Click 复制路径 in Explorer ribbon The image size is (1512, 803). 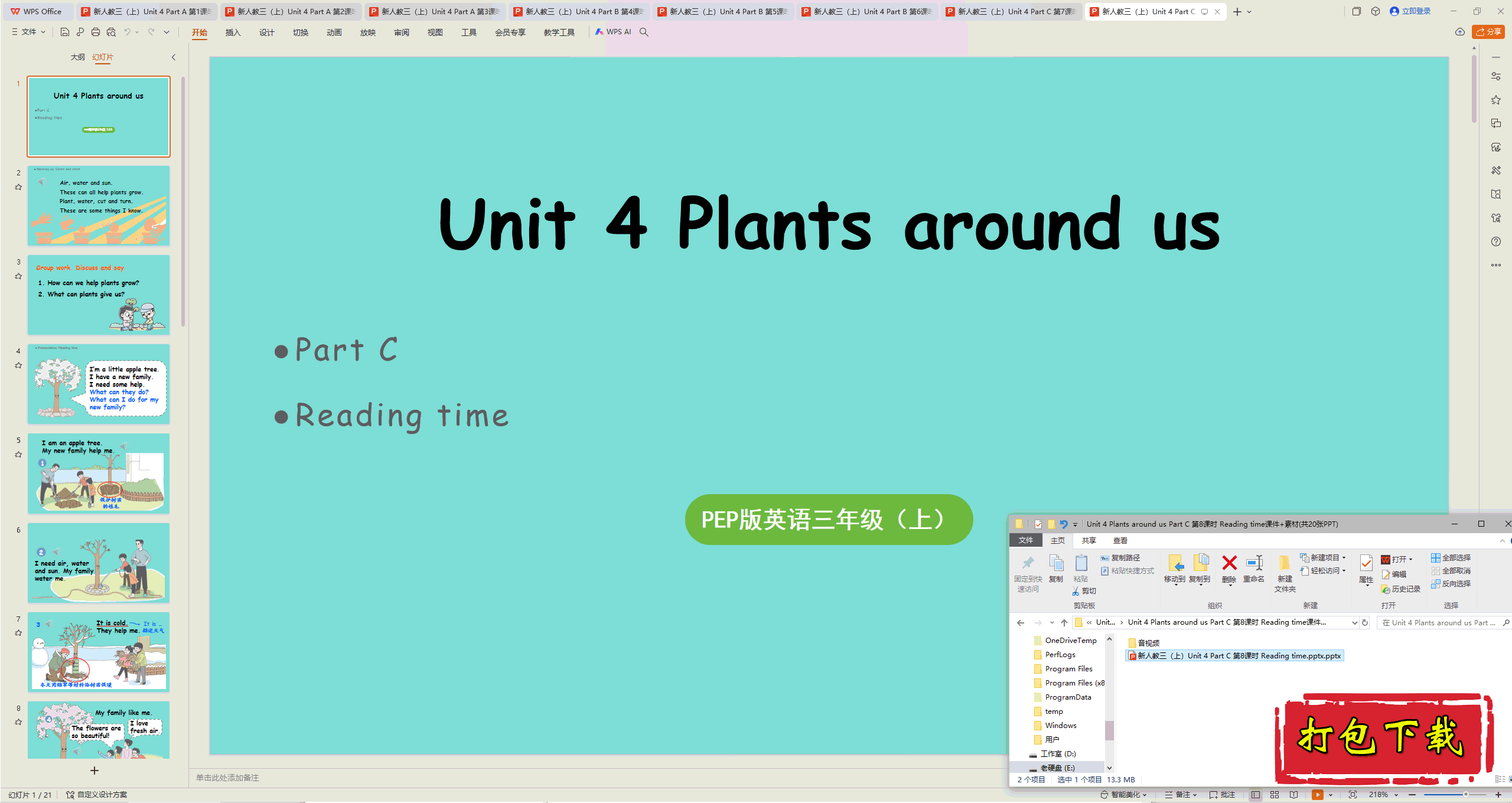click(1120, 558)
